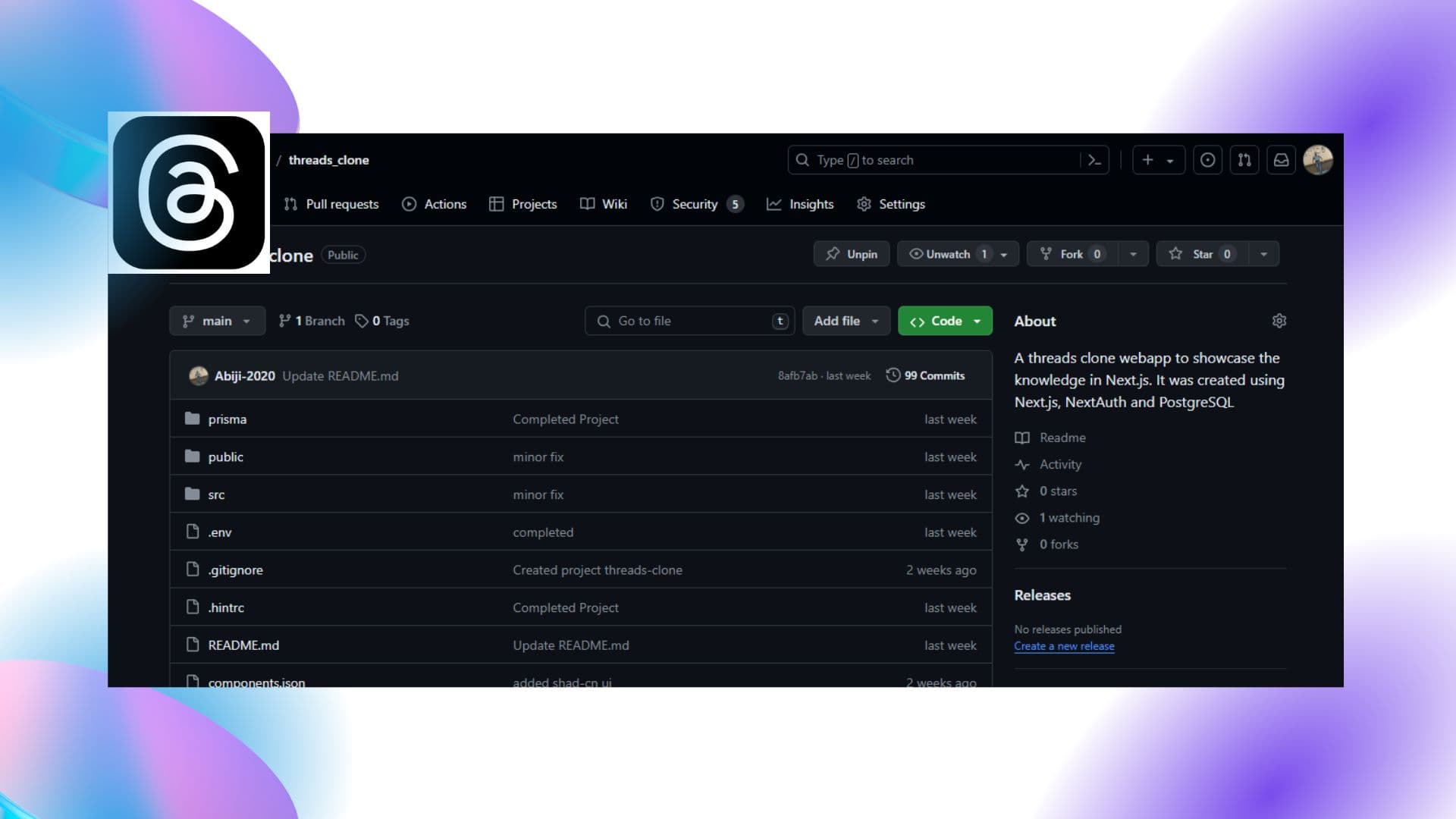Screen dimensions: 1456x819
Task: Click the Go to file search input
Action: pos(690,320)
